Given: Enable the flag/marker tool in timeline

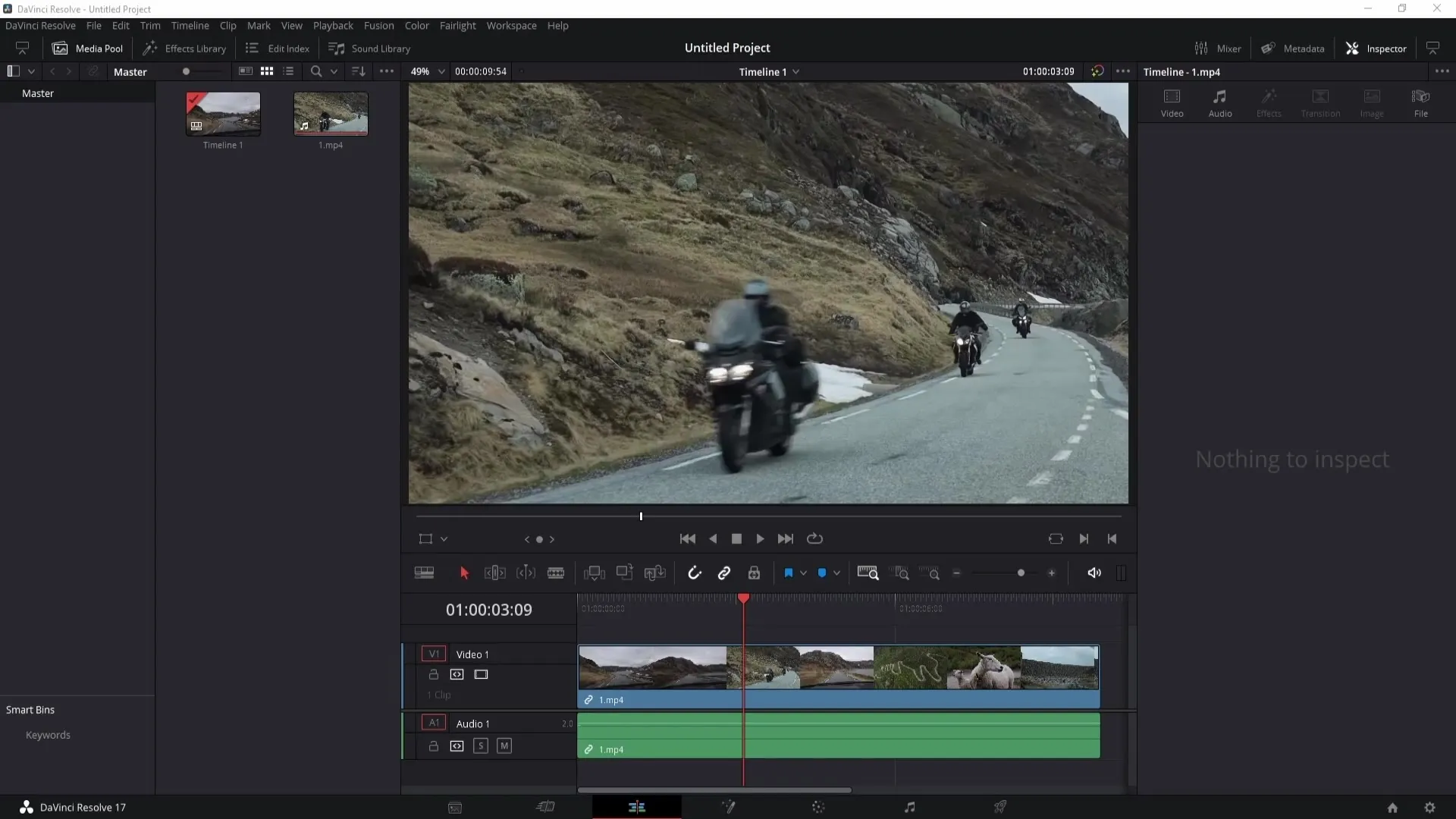Looking at the screenshot, I should coord(789,573).
